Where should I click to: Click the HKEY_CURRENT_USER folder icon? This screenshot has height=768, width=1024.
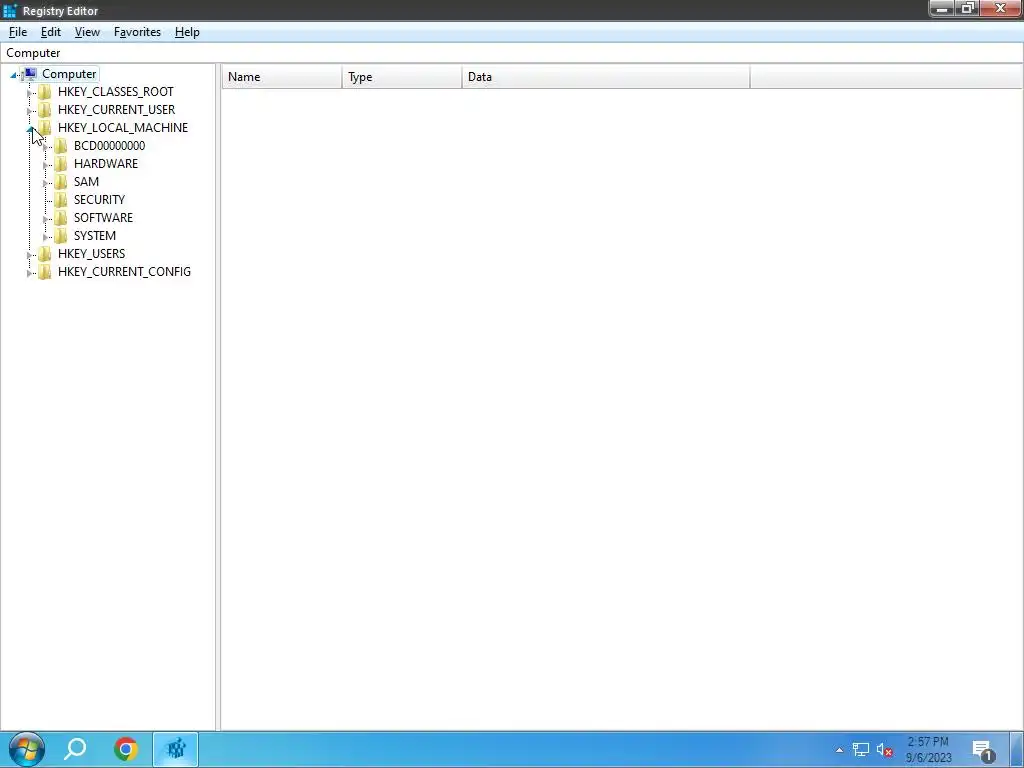tap(44, 110)
